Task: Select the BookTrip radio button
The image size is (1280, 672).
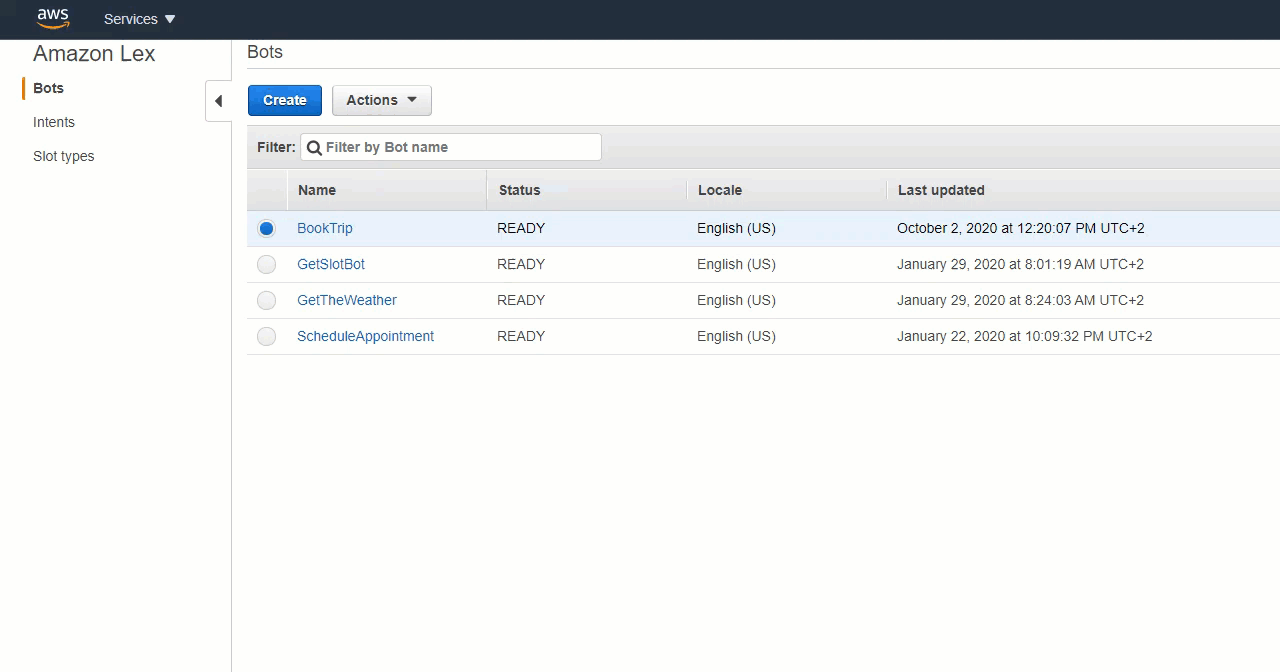Action: 266,228
